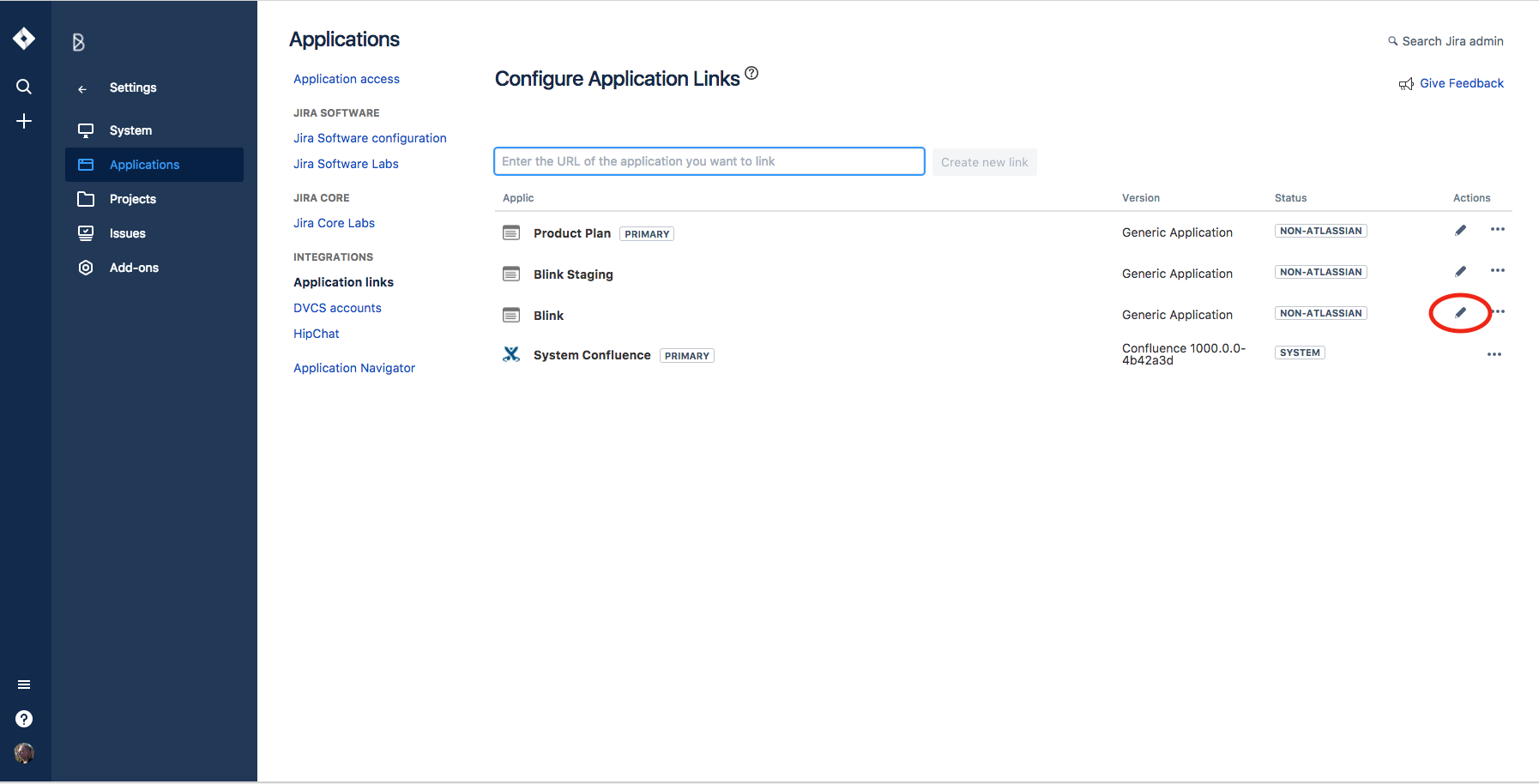1539x784 pixels.
Task: Open help icon next to Configure Application Links
Action: coord(751,73)
